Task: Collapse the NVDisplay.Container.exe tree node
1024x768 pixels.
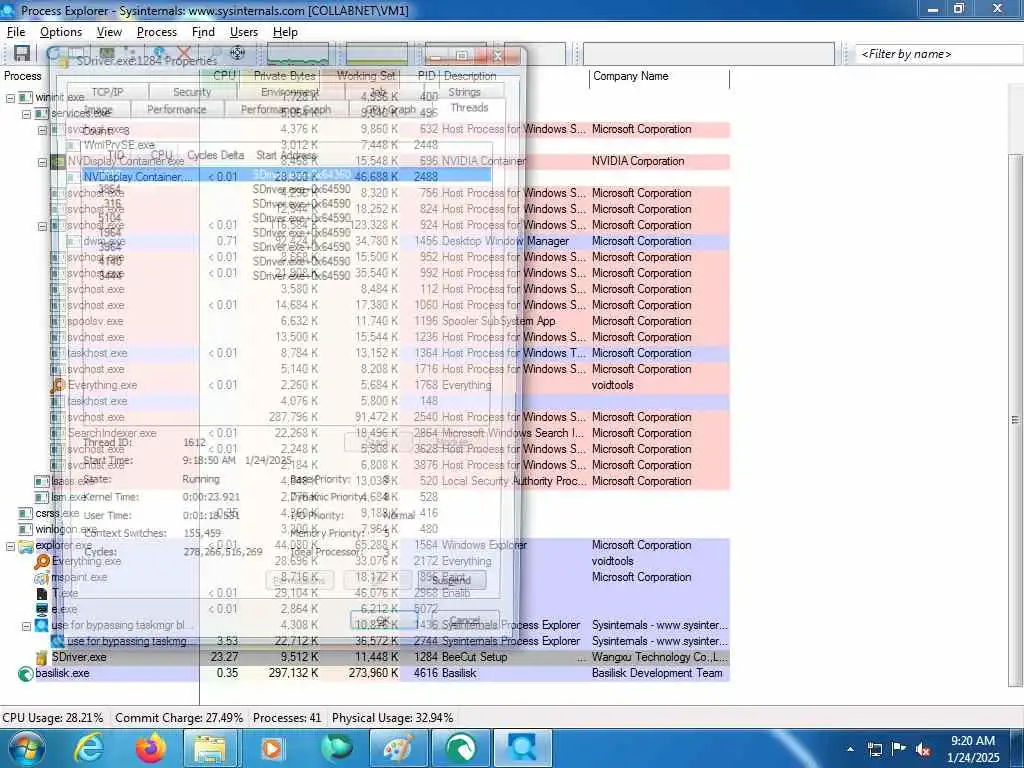Action: [x=42, y=161]
